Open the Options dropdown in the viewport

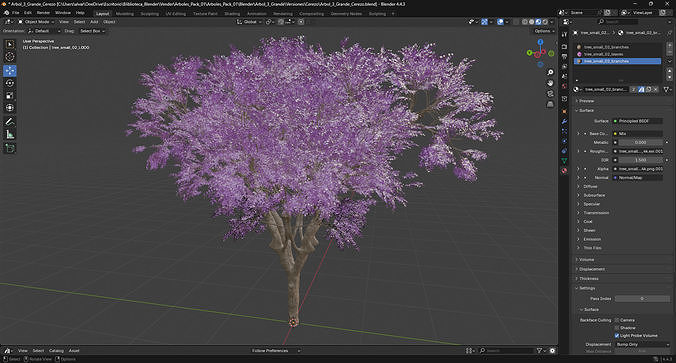click(x=544, y=31)
